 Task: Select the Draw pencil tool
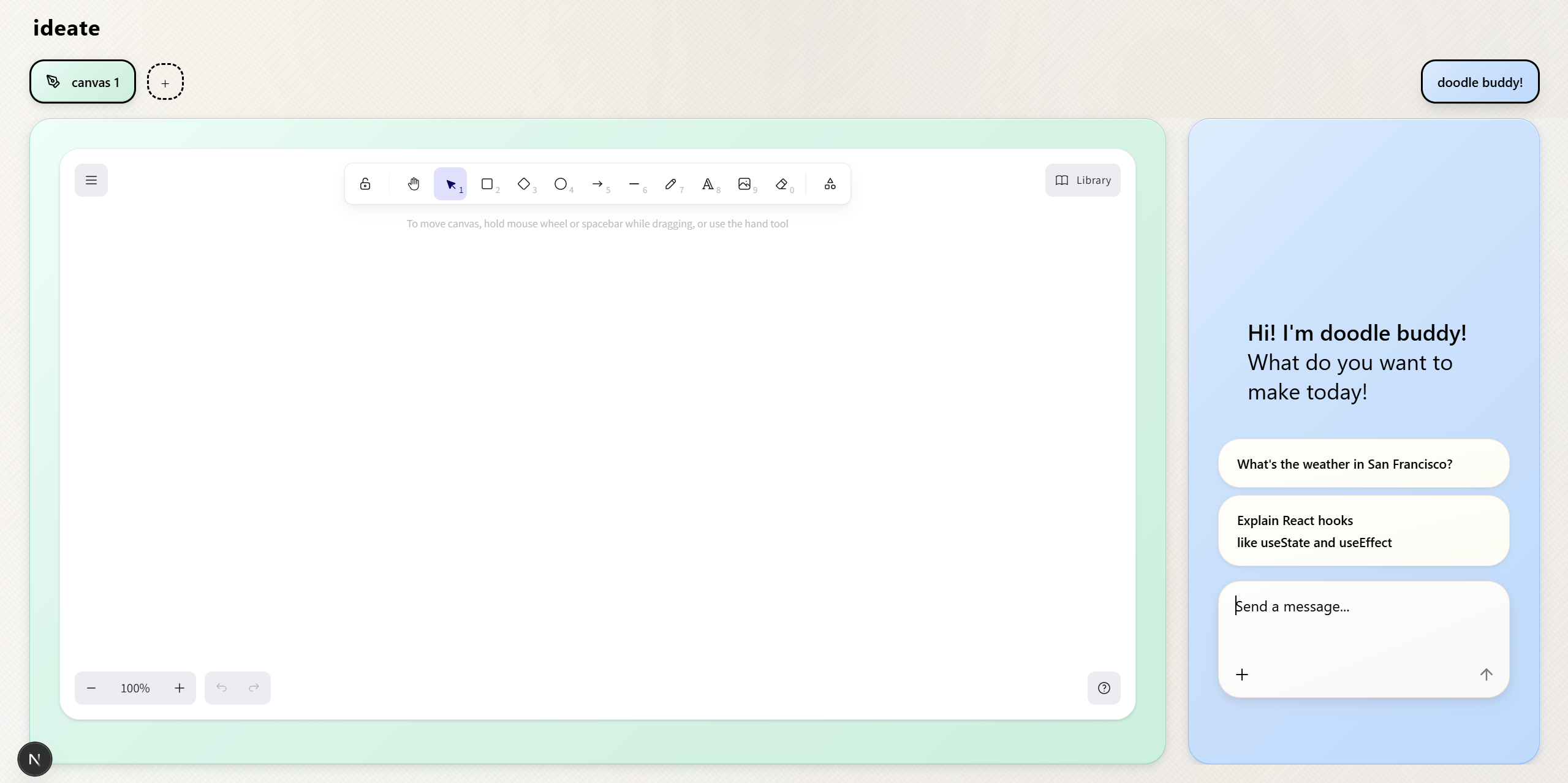[x=671, y=184]
